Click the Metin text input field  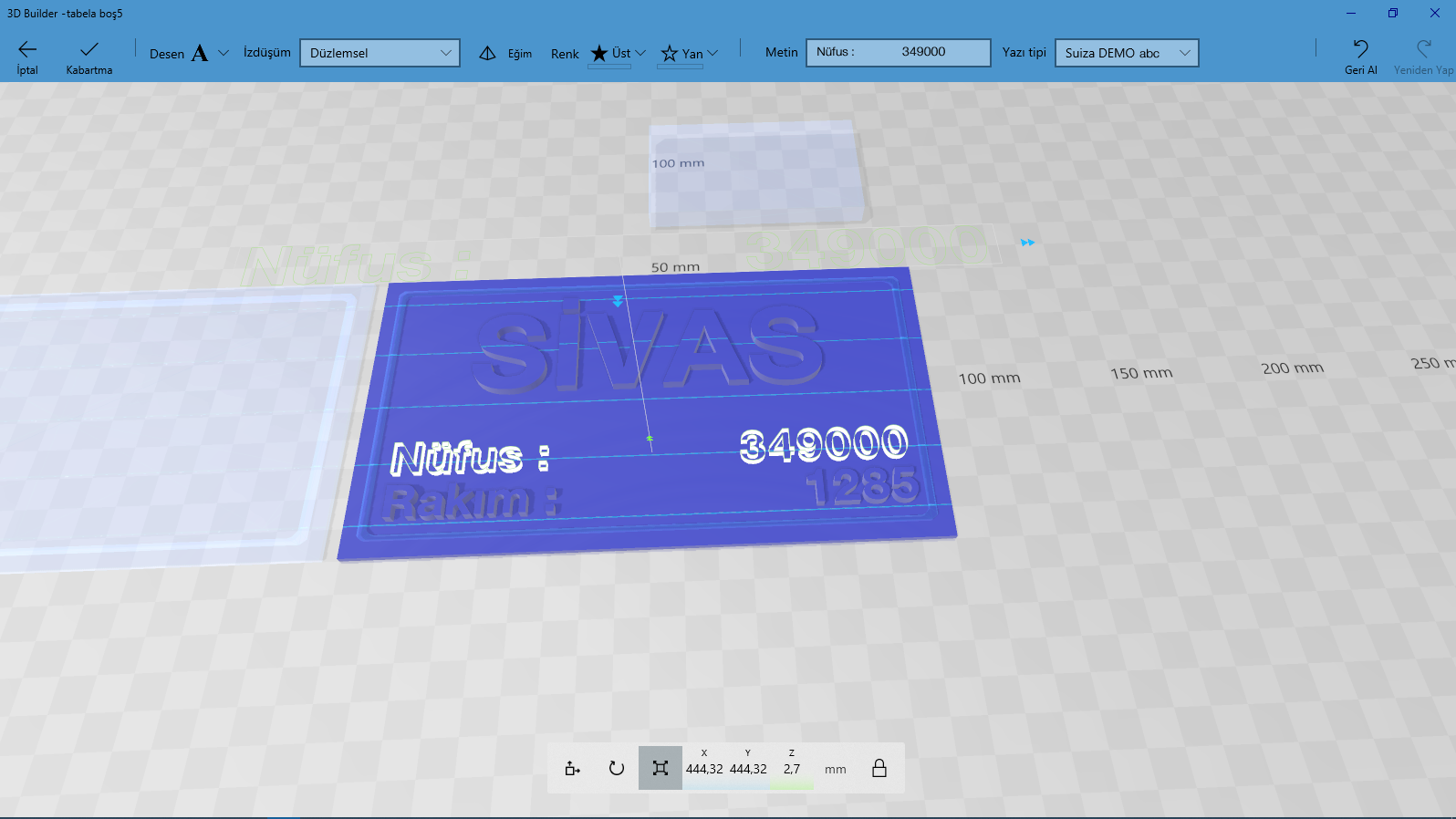coord(899,52)
